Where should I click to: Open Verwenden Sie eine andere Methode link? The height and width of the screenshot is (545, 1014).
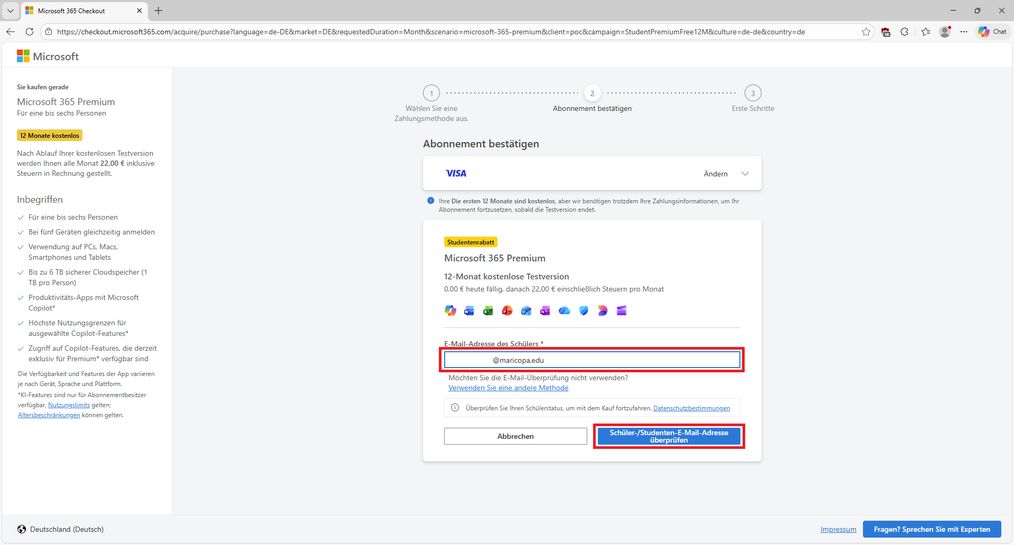click(508, 388)
